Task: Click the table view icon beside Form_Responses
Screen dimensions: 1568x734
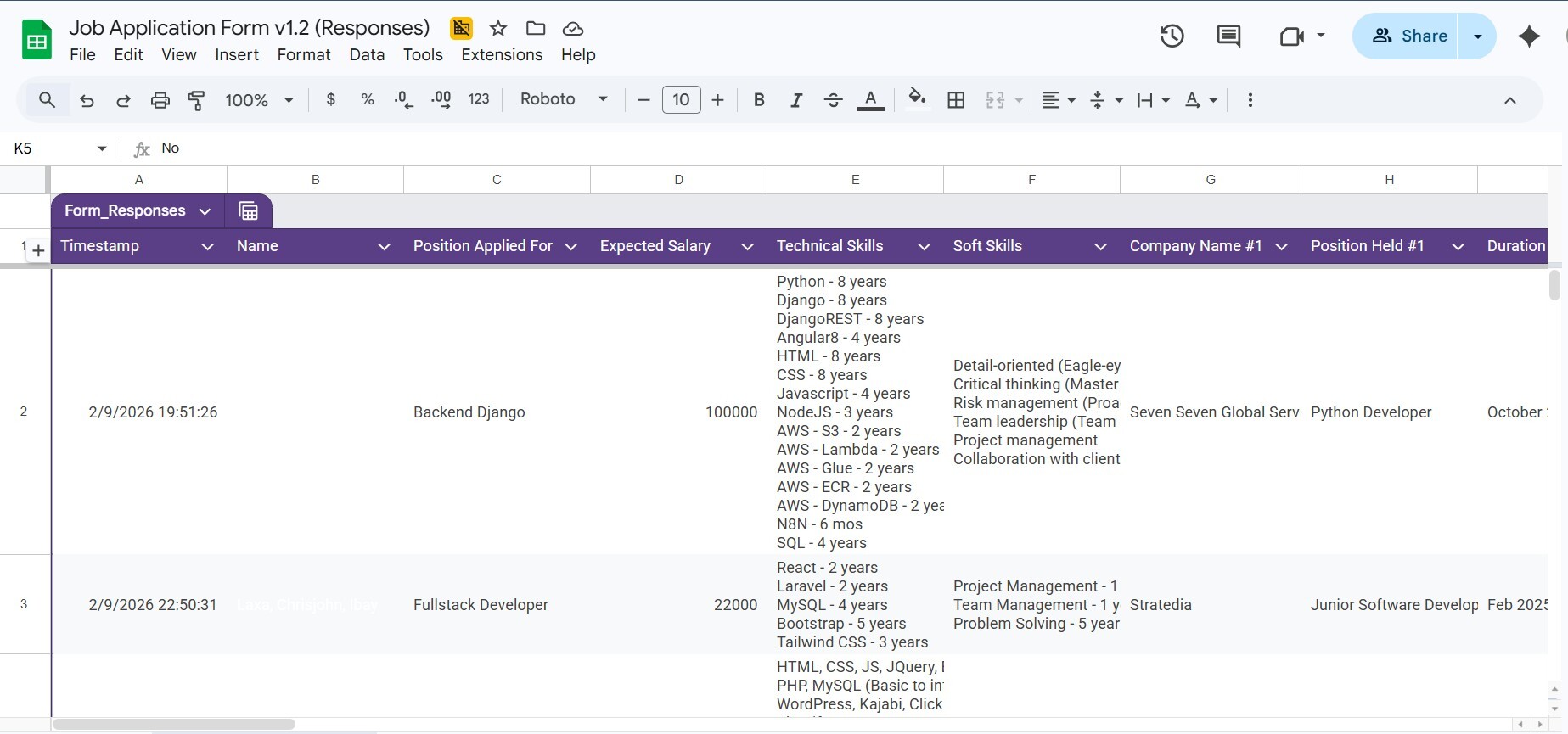Action: click(248, 211)
